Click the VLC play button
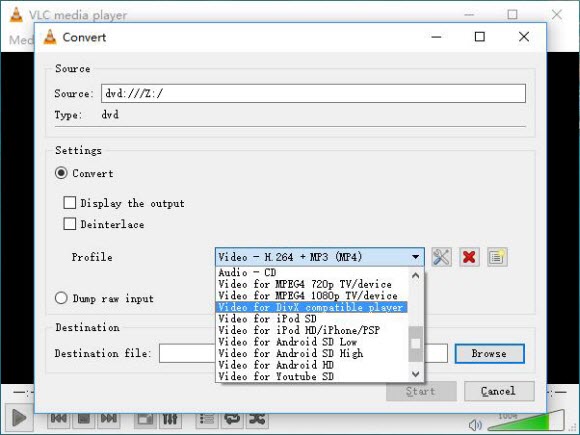This screenshot has width=580, height=435. click(x=18, y=418)
